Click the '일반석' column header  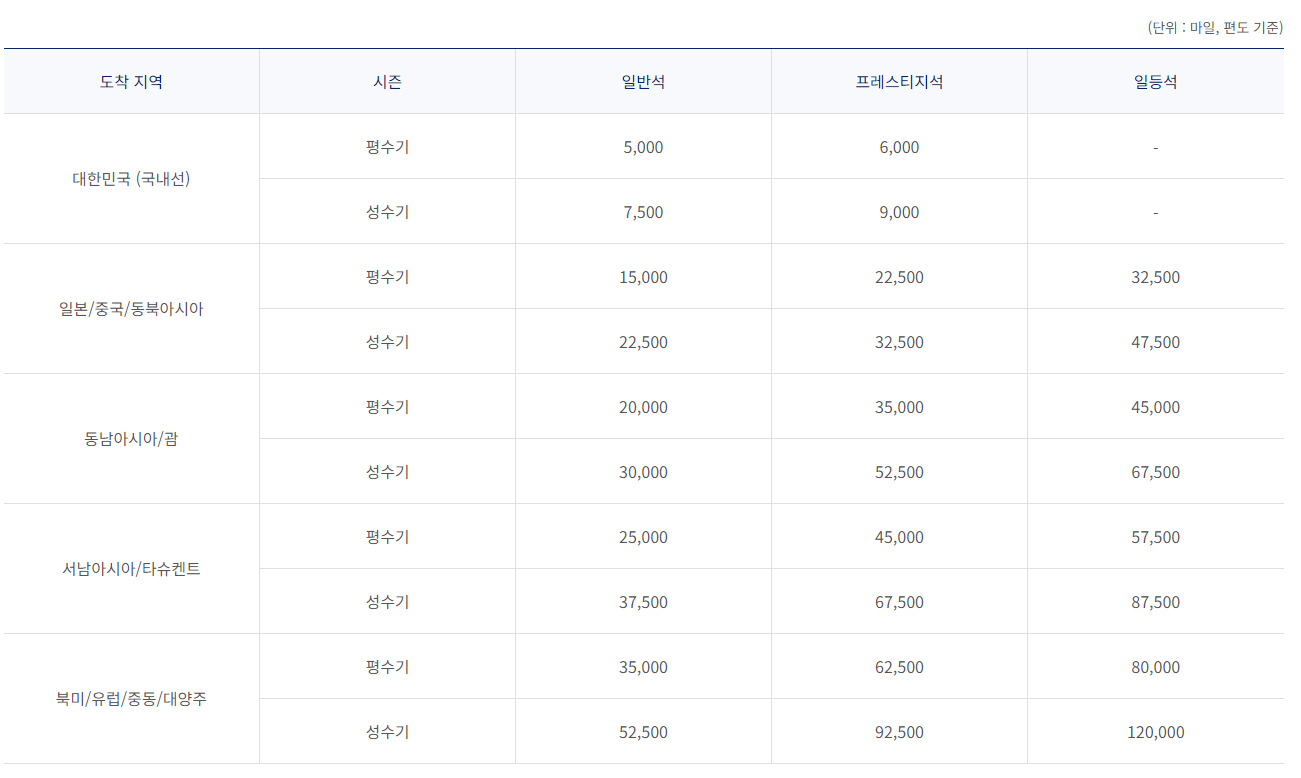tap(643, 82)
